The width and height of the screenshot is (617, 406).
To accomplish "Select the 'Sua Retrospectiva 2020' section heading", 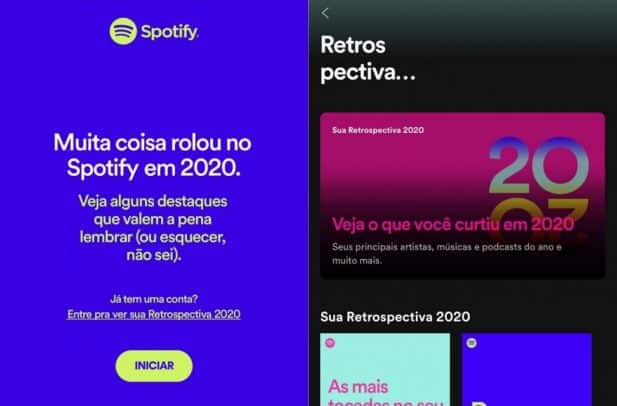I will coord(395,317).
